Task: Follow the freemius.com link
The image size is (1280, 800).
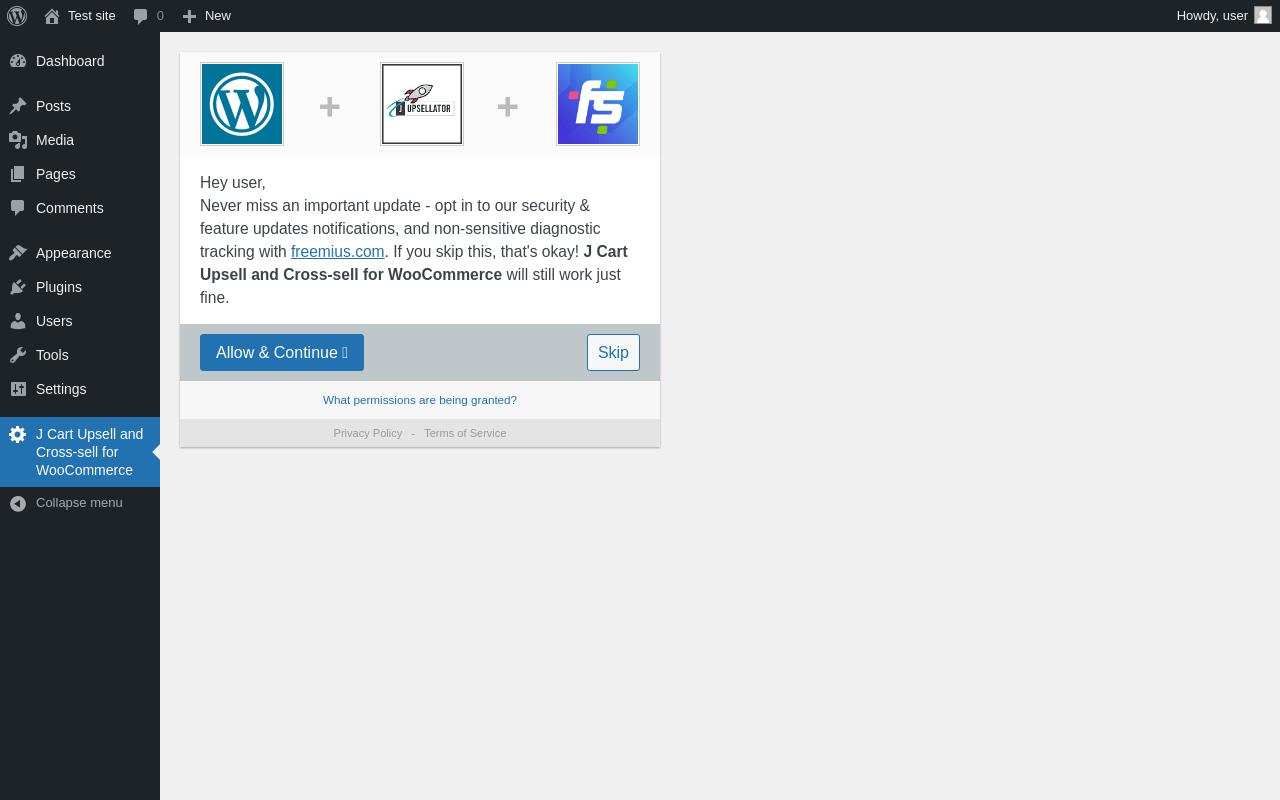Action: coord(338,252)
